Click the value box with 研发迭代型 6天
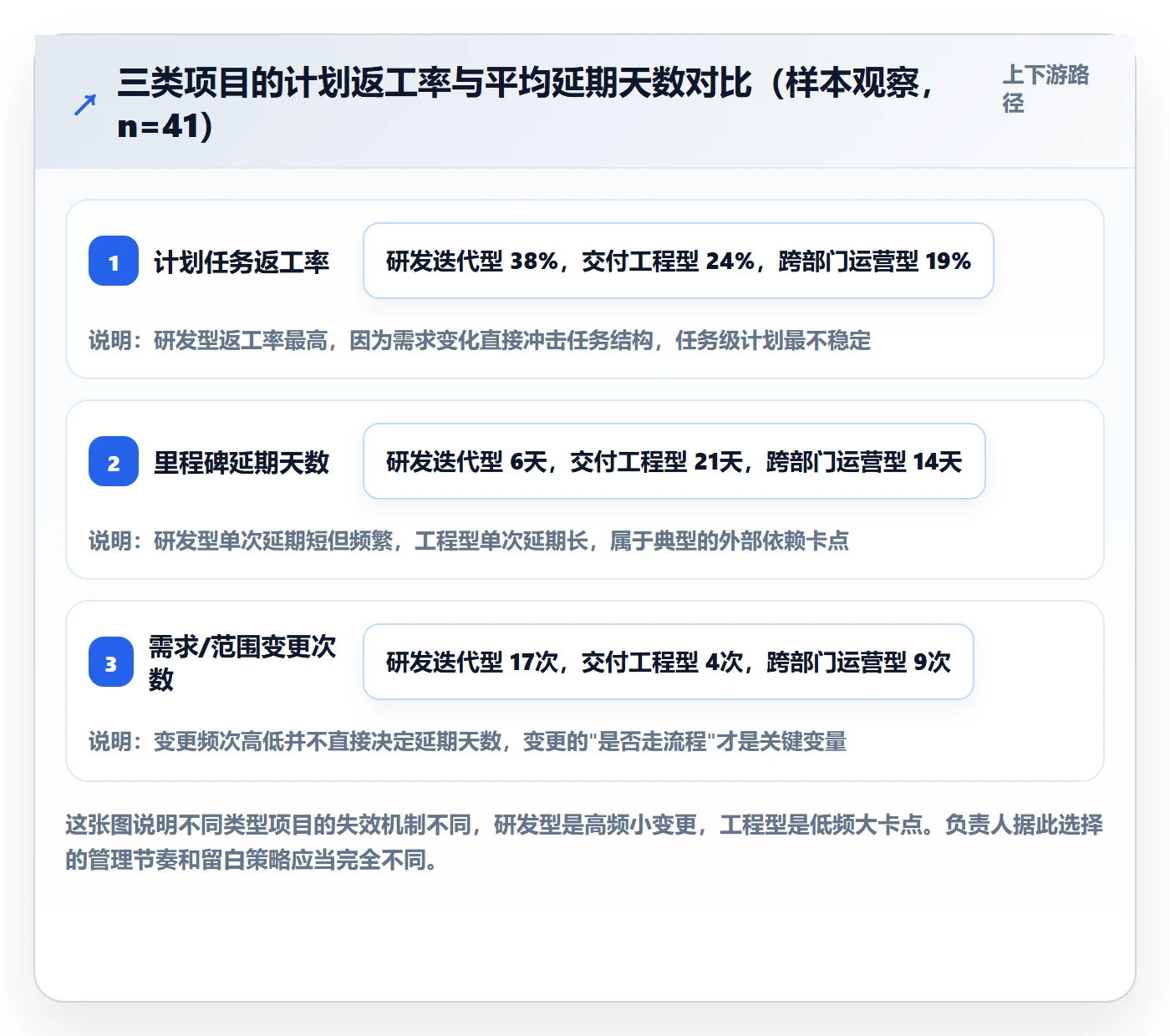Image resolution: width=1170 pixels, height=1036 pixels. tap(674, 461)
